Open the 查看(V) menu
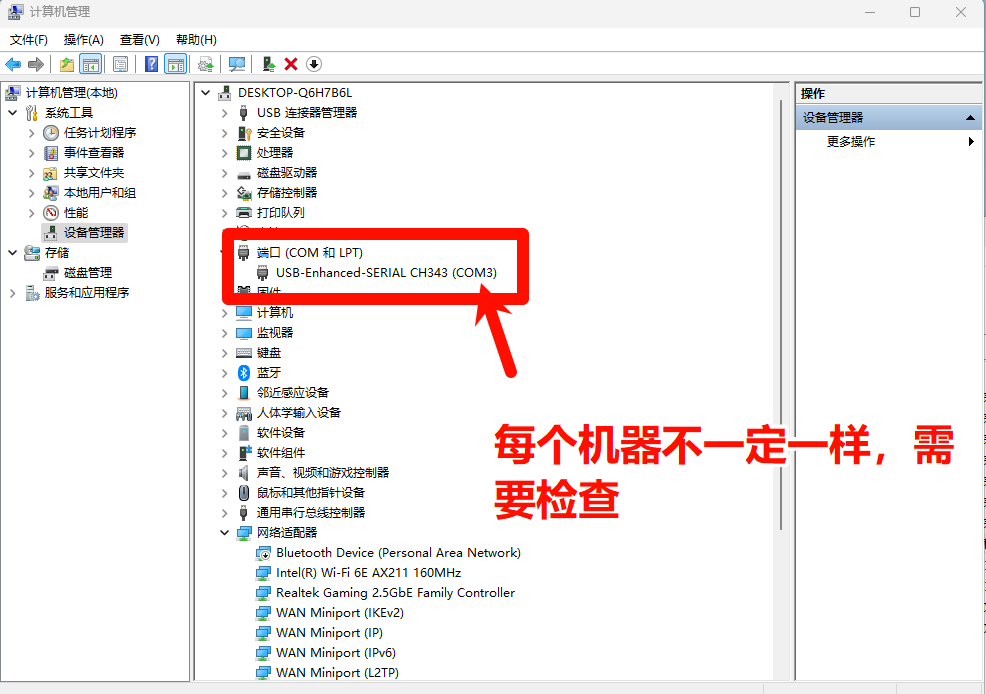 pos(140,40)
